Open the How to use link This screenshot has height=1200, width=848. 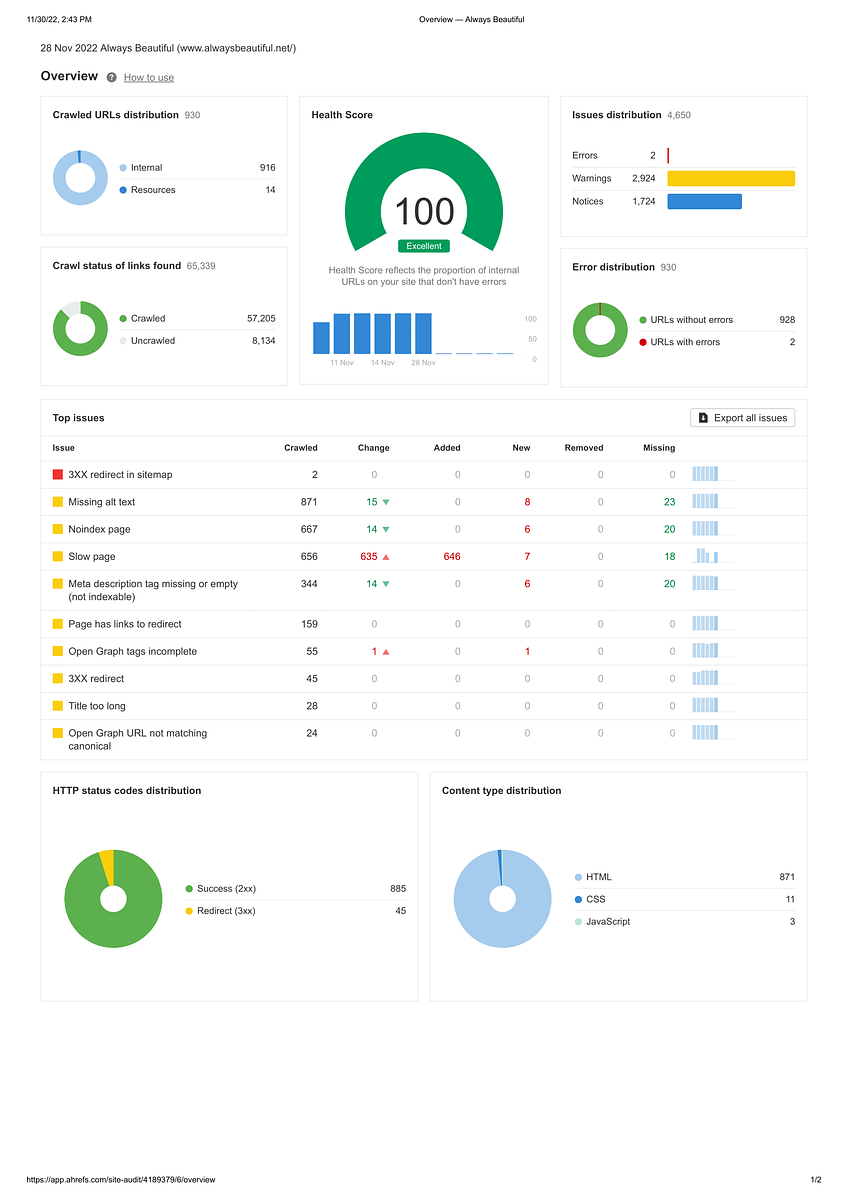(x=149, y=78)
